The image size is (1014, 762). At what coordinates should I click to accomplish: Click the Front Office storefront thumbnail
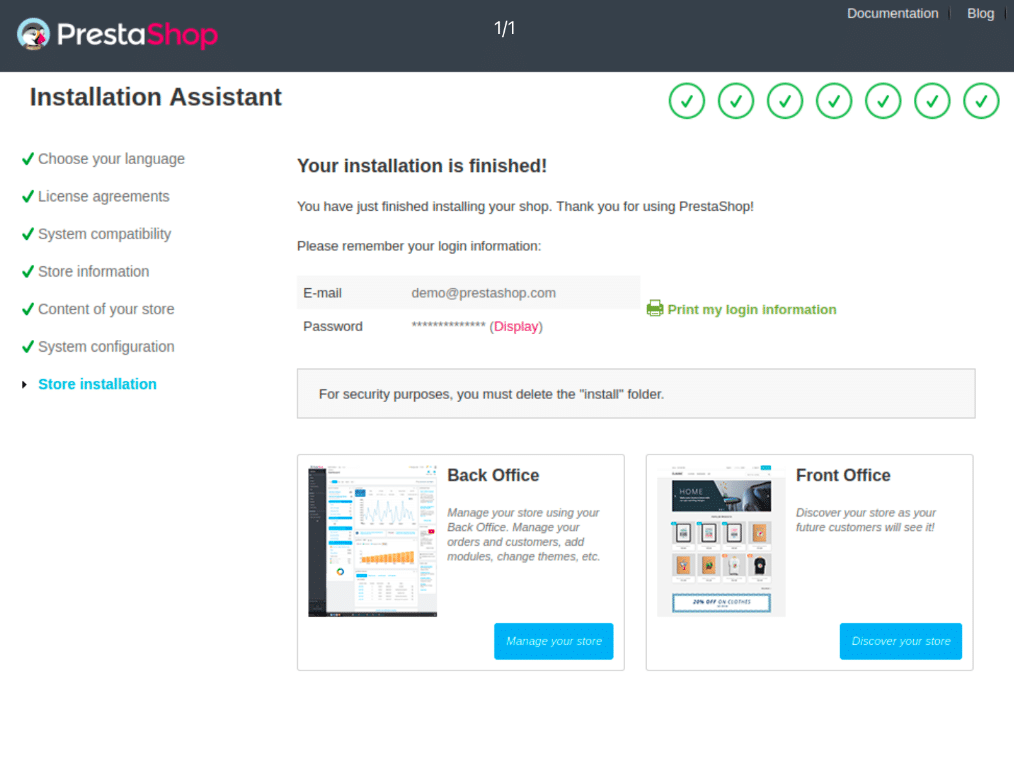pyautogui.click(x=721, y=541)
